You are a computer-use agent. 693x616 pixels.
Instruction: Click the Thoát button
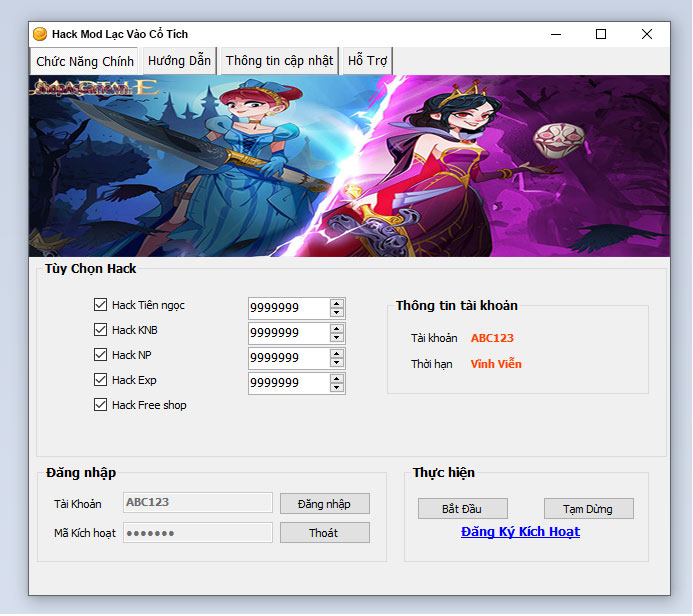pos(324,533)
